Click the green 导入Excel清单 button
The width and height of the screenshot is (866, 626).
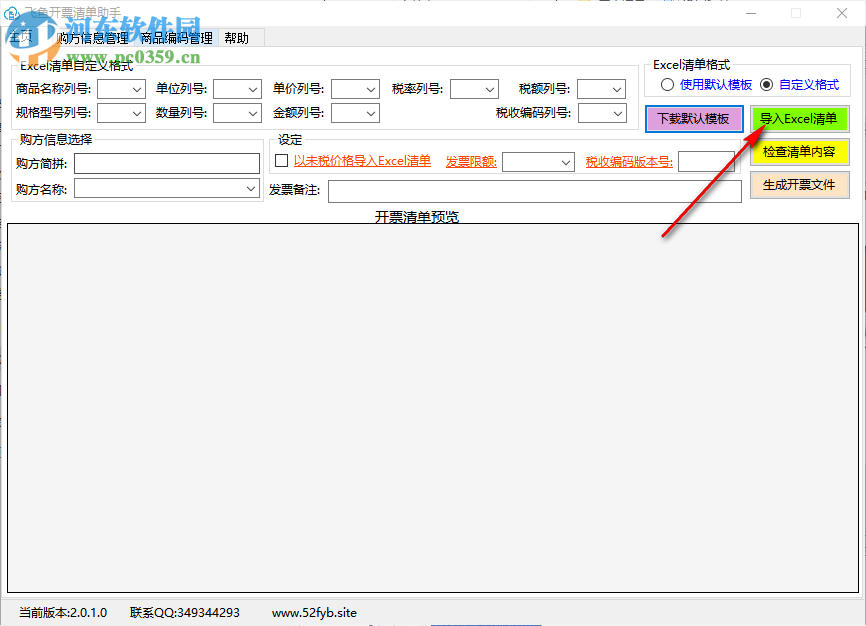click(x=799, y=119)
